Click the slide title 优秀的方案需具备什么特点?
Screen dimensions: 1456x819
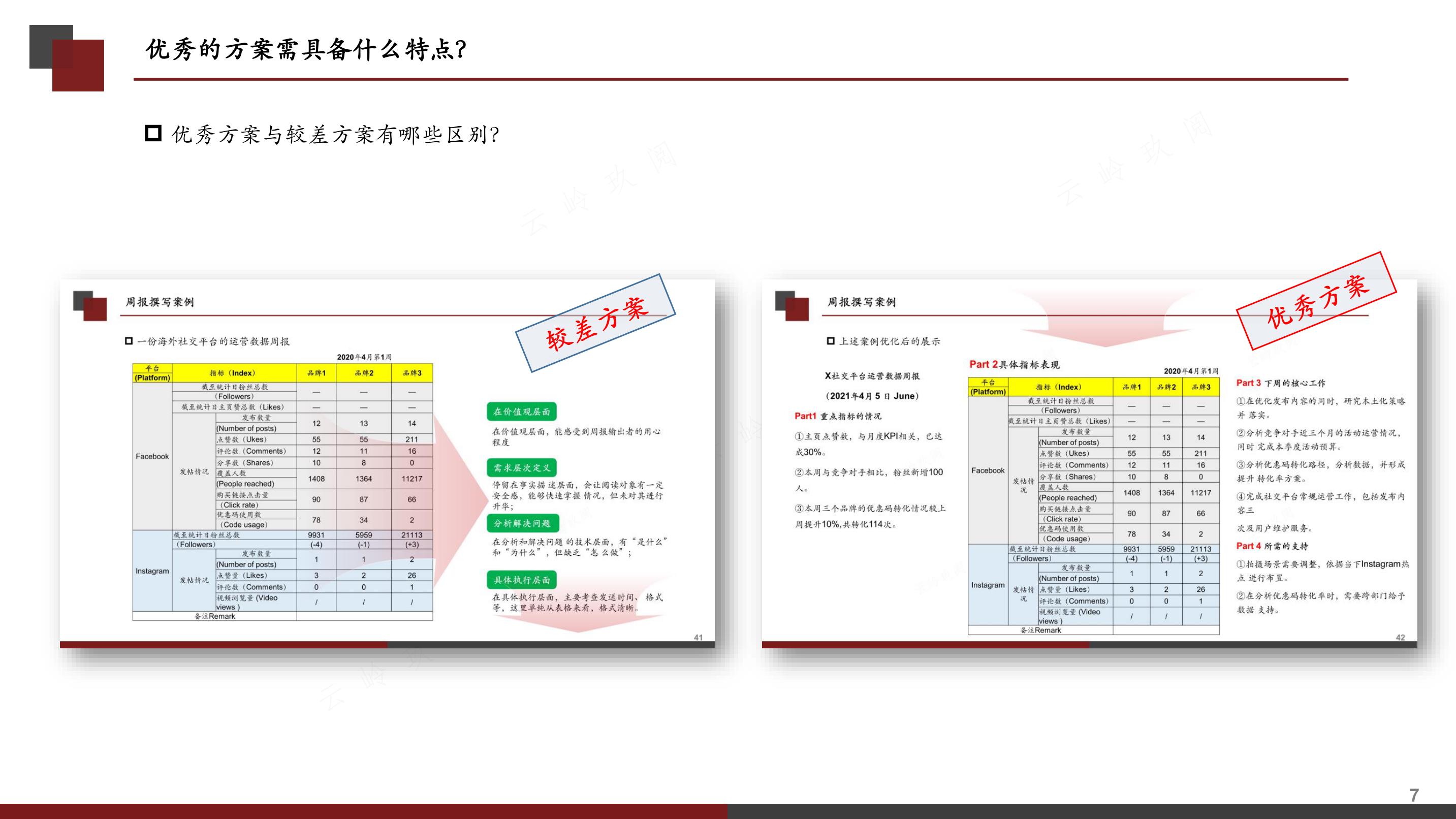point(306,50)
